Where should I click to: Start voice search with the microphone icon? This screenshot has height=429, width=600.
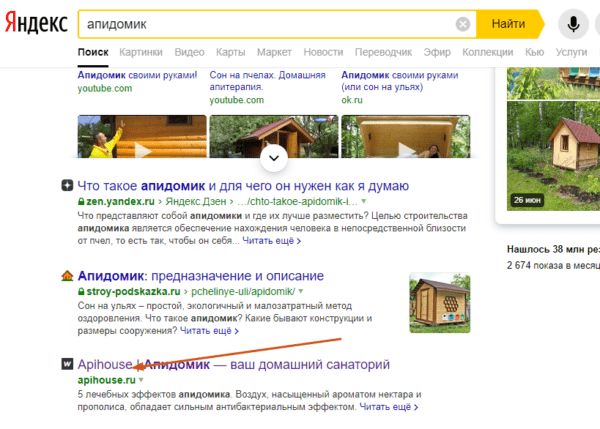point(573,24)
